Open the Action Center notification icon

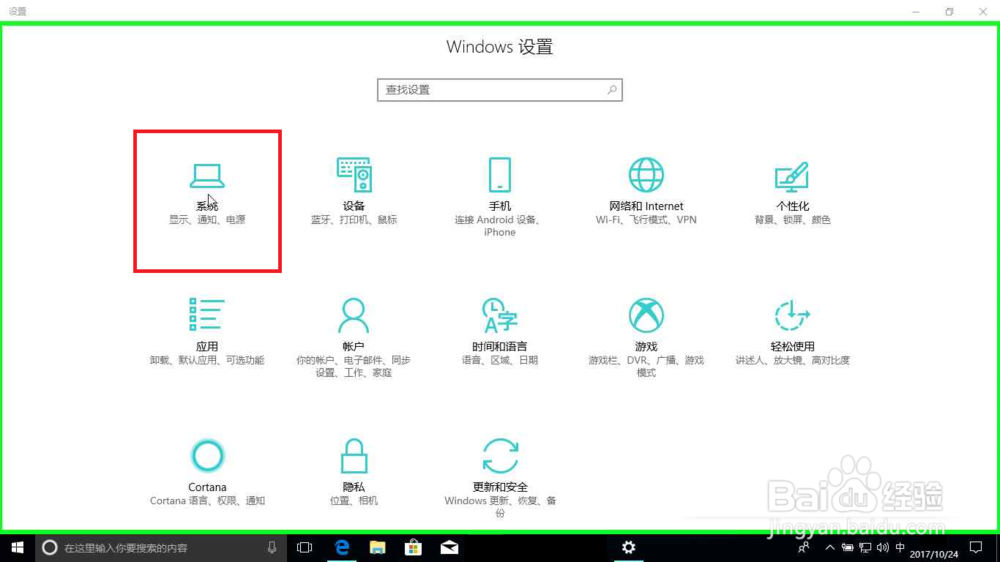pos(976,547)
